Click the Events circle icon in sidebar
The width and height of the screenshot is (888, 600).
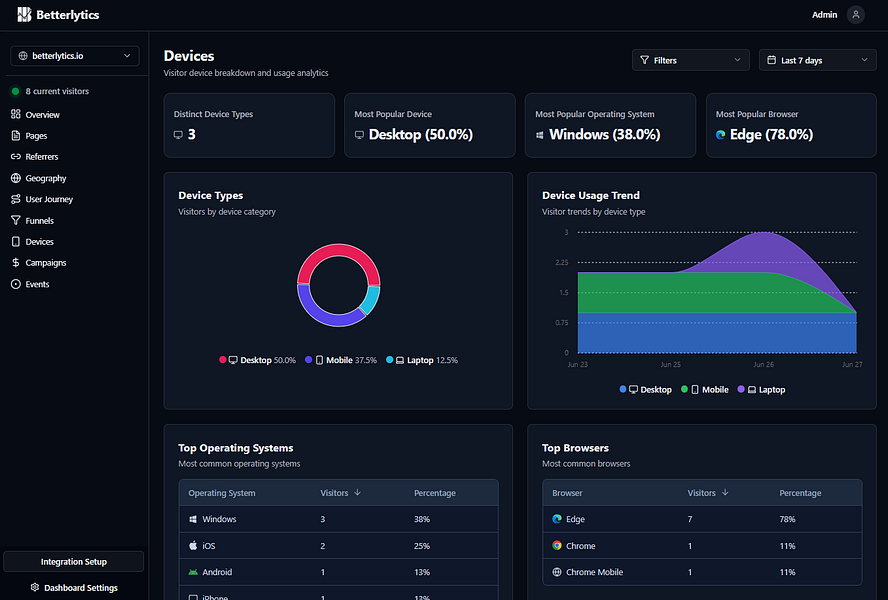point(16,284)
